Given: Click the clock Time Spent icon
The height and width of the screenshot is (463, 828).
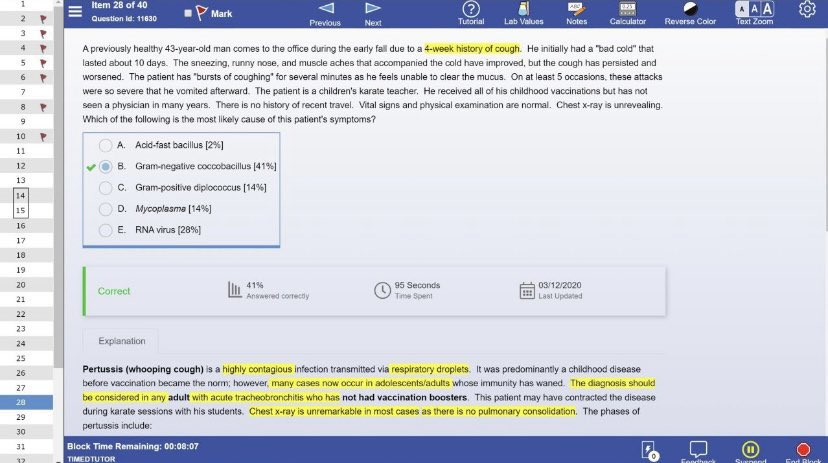Looking at the screenshot, I should (382, 290).
